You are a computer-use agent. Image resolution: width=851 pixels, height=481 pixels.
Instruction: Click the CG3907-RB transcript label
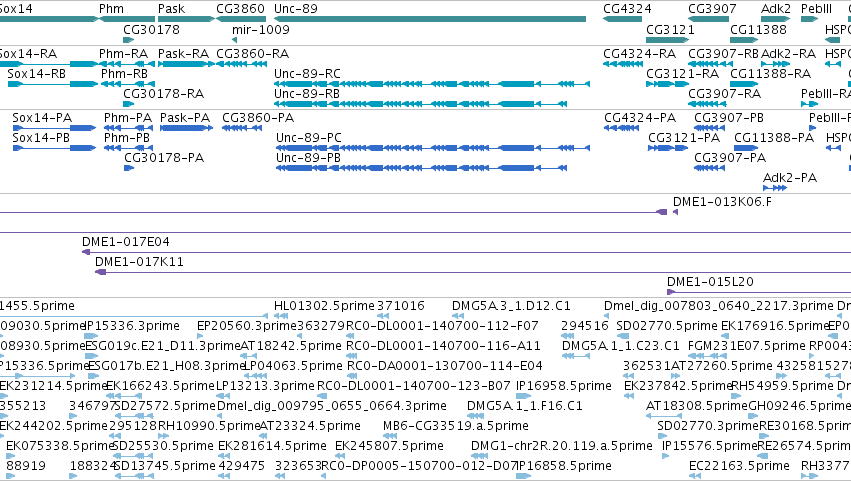[x=723, y=54]
